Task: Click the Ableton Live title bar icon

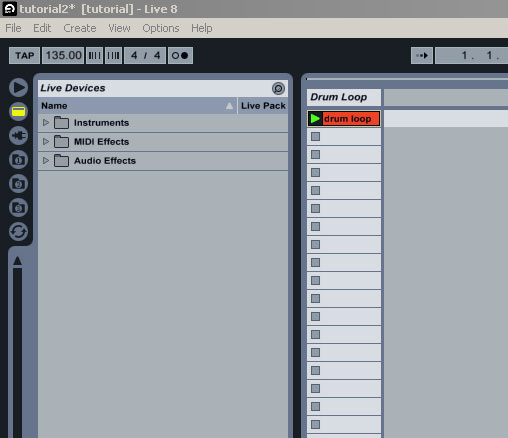Action: (x=9, y=9)
